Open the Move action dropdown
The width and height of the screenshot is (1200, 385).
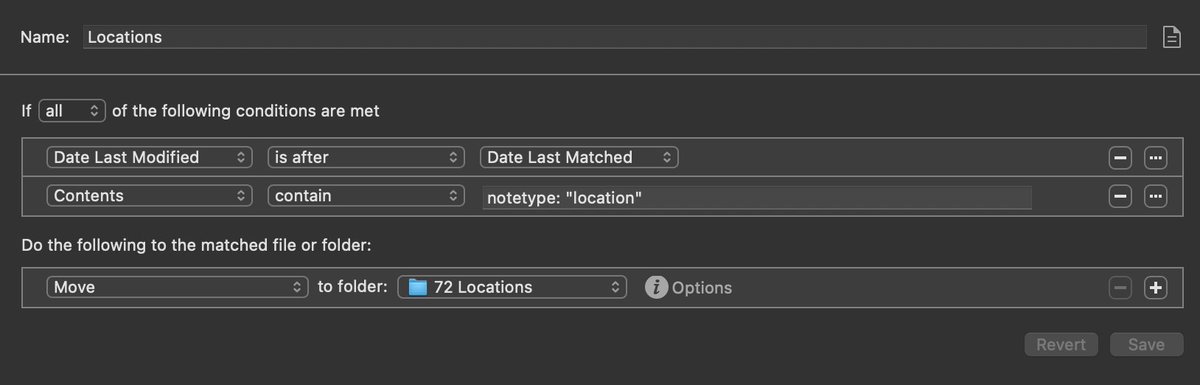pos(178,287)
